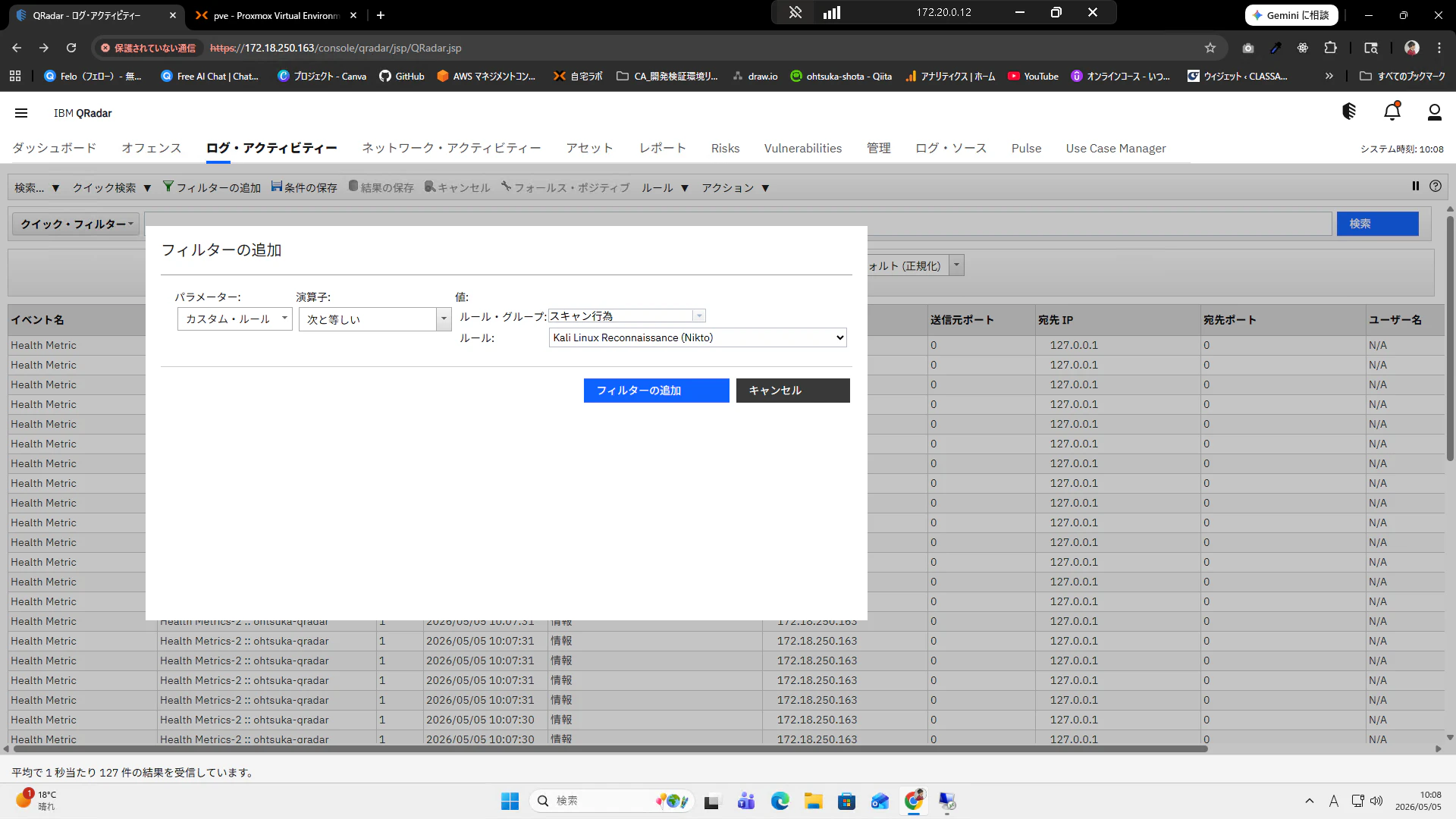
Task: Click the イベント名 column header
Action: 77,320
